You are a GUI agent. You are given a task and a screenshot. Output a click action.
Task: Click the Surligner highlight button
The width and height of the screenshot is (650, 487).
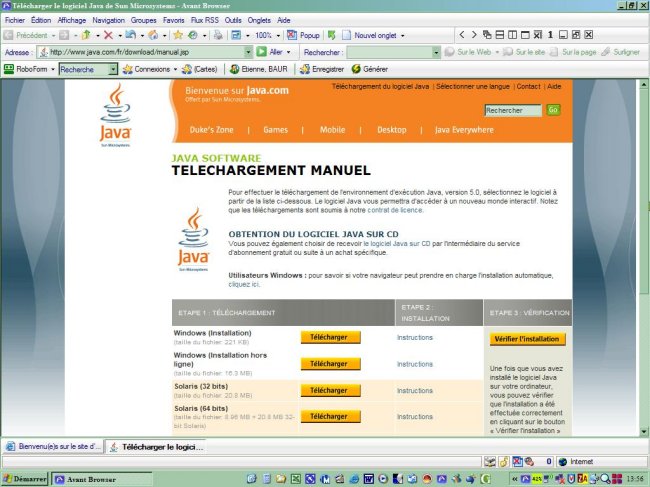621,52
